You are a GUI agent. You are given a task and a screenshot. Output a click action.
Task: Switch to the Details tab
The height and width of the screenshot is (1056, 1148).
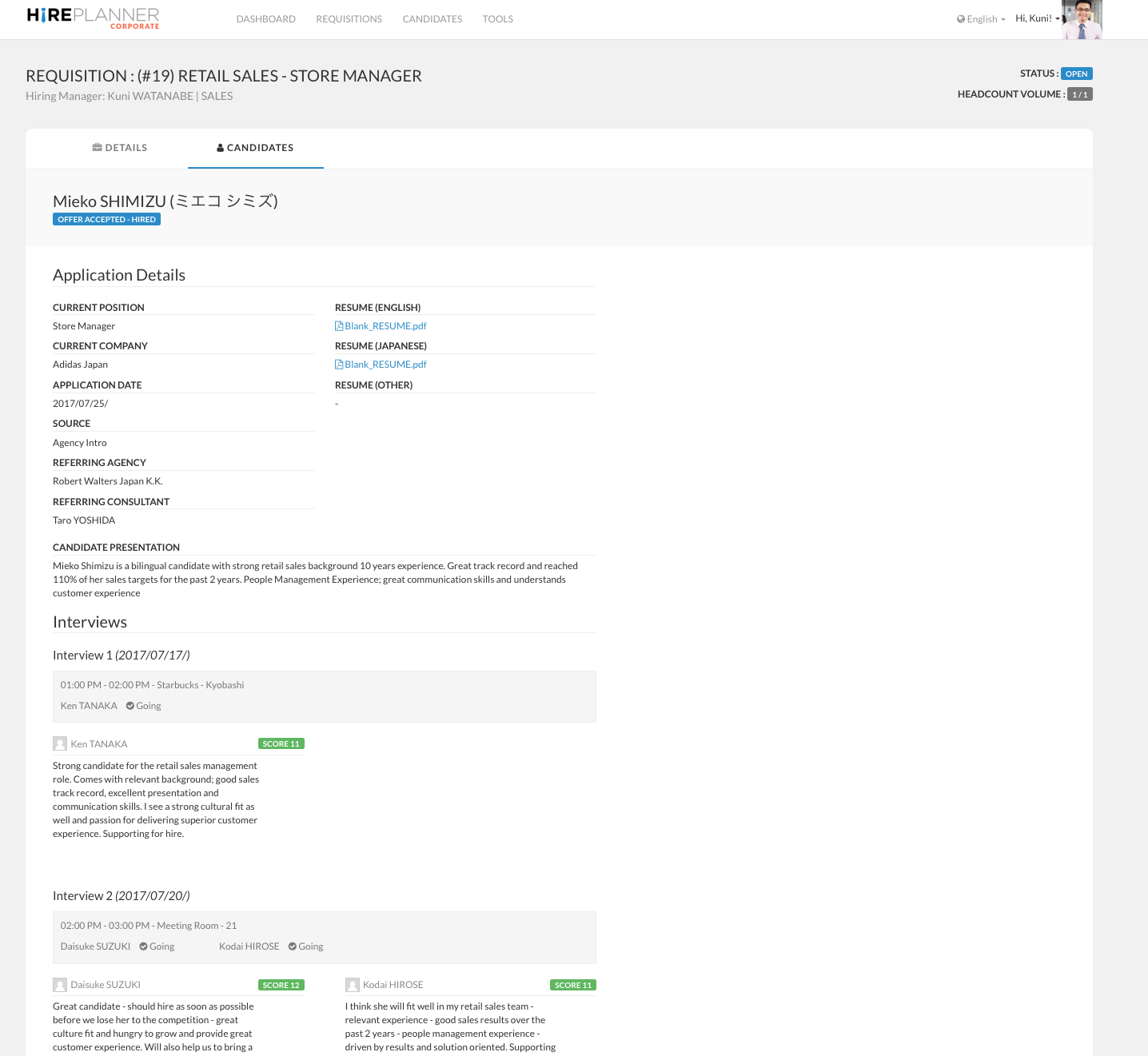click(120, 148)
